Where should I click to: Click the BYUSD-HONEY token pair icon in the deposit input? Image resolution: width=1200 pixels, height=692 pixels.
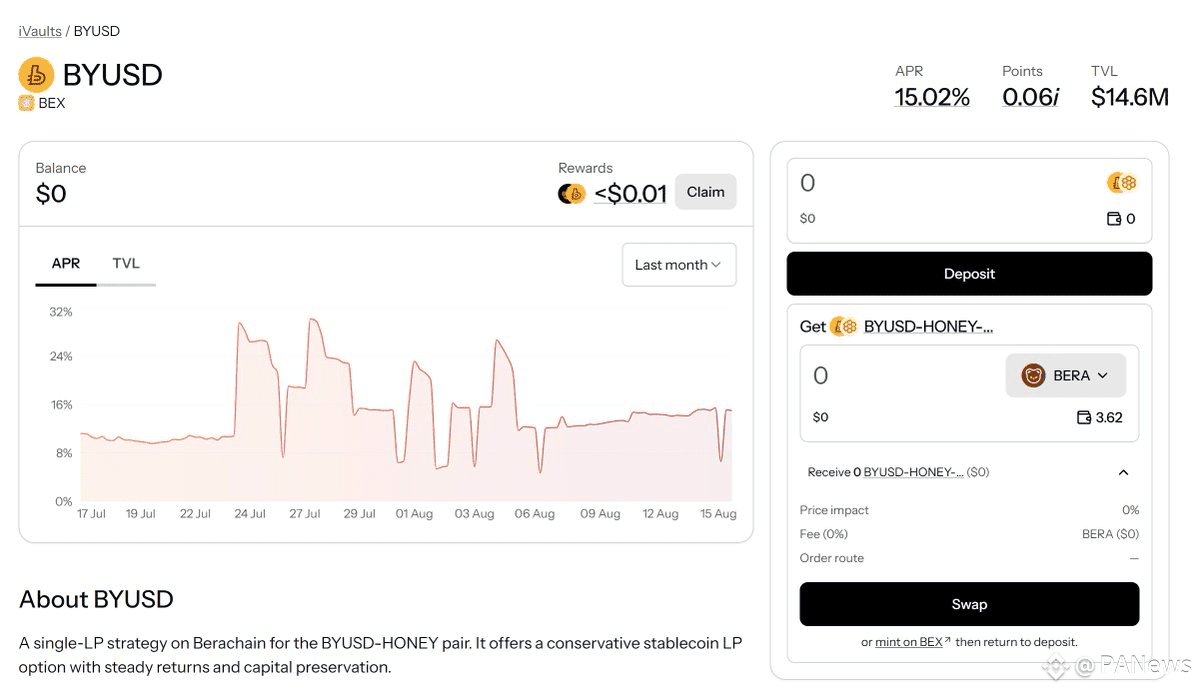pyautogui.click(x=1122, y=183)
